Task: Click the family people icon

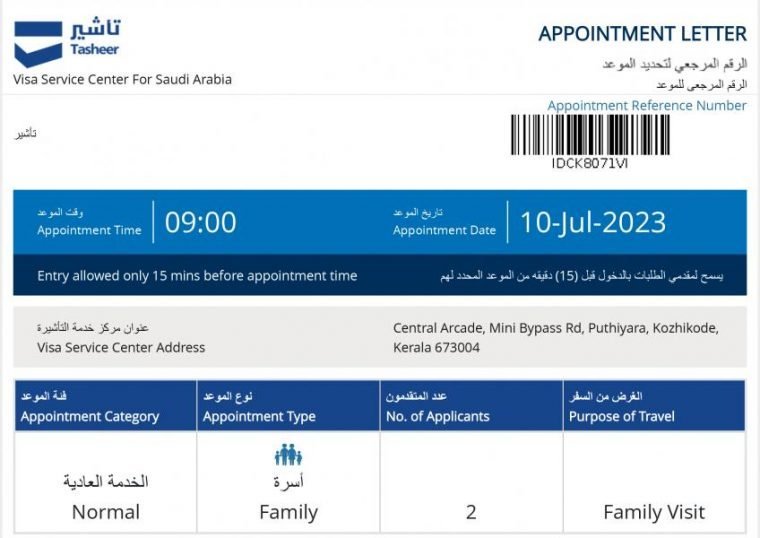Action: pos(288,456)
